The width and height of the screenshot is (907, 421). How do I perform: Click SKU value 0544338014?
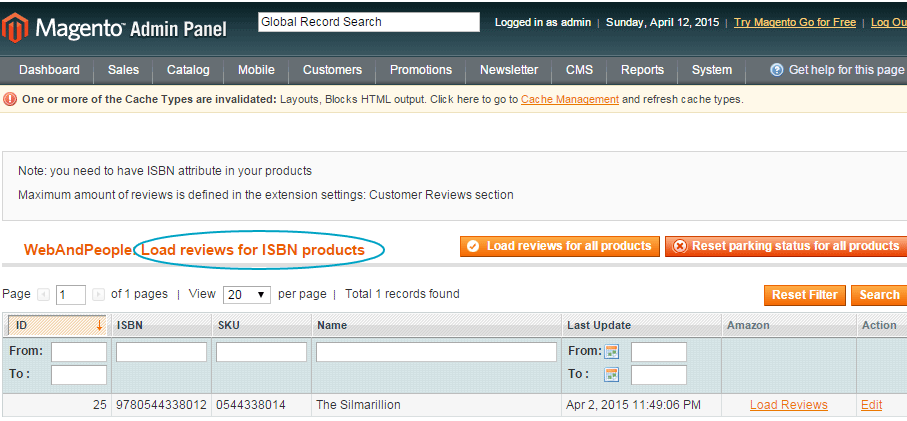tap(251, 405)
